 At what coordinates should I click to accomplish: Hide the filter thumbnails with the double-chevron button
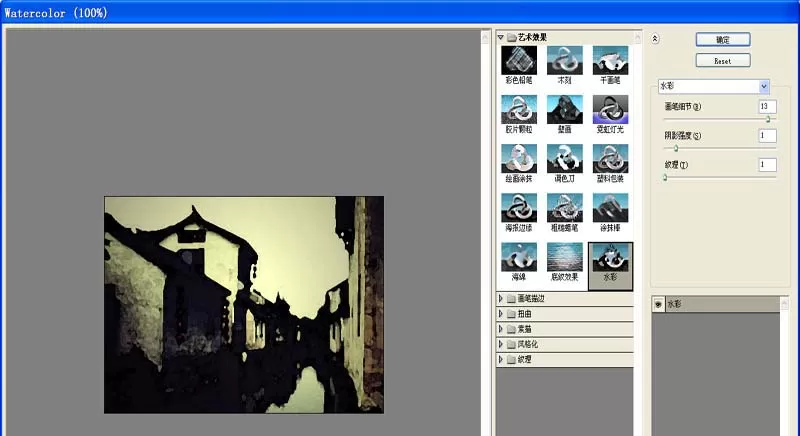pos(655,39)
